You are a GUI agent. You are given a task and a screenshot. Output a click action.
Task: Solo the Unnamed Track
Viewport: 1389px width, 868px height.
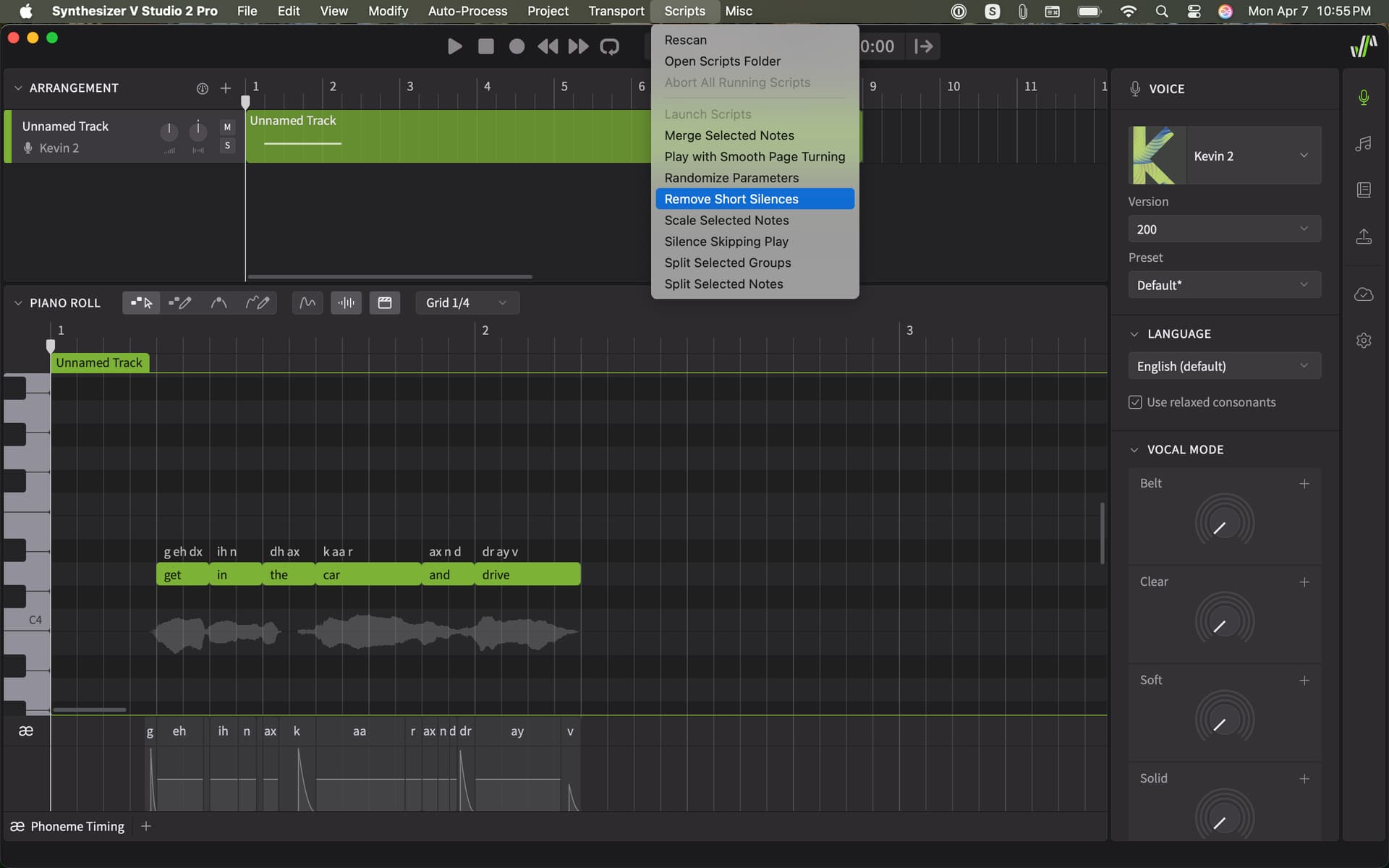click(x=227, y=146)
